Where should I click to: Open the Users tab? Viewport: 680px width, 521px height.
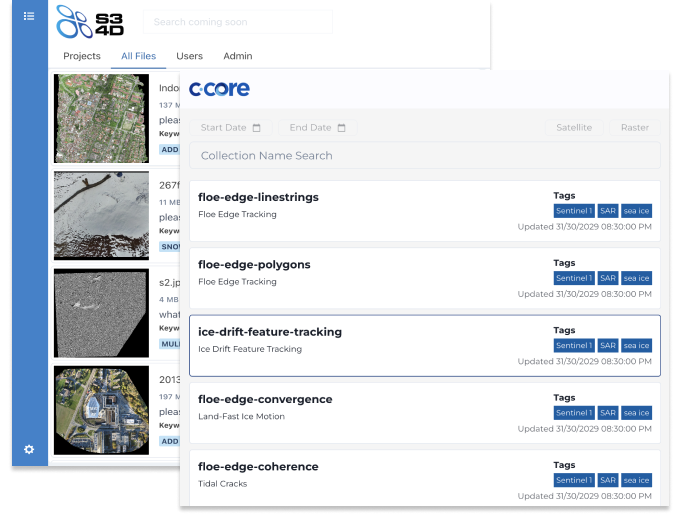pyautogui.click(x=189, y=56)
